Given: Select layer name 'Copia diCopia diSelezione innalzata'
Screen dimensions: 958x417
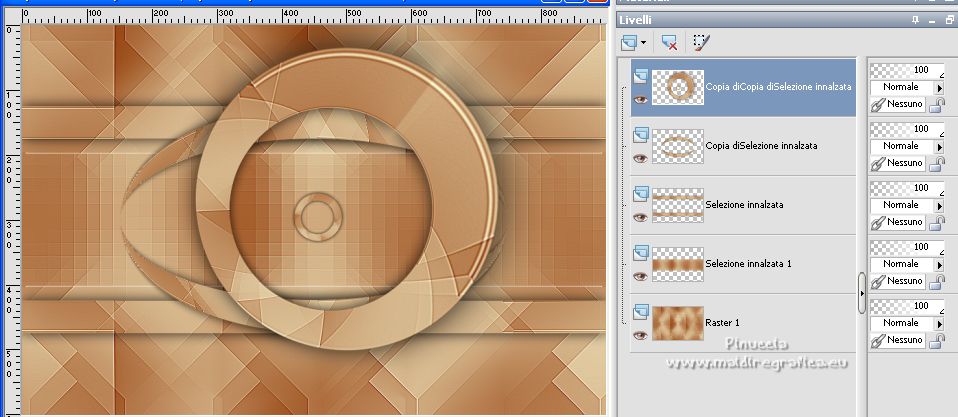Looking at the screenshot, I should 778,87.
